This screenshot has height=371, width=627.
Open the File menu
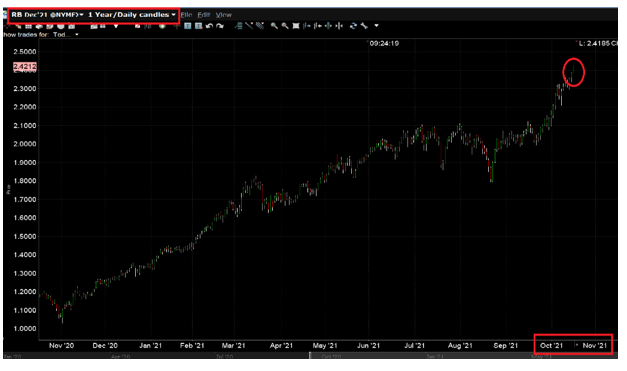coord(186,15)
